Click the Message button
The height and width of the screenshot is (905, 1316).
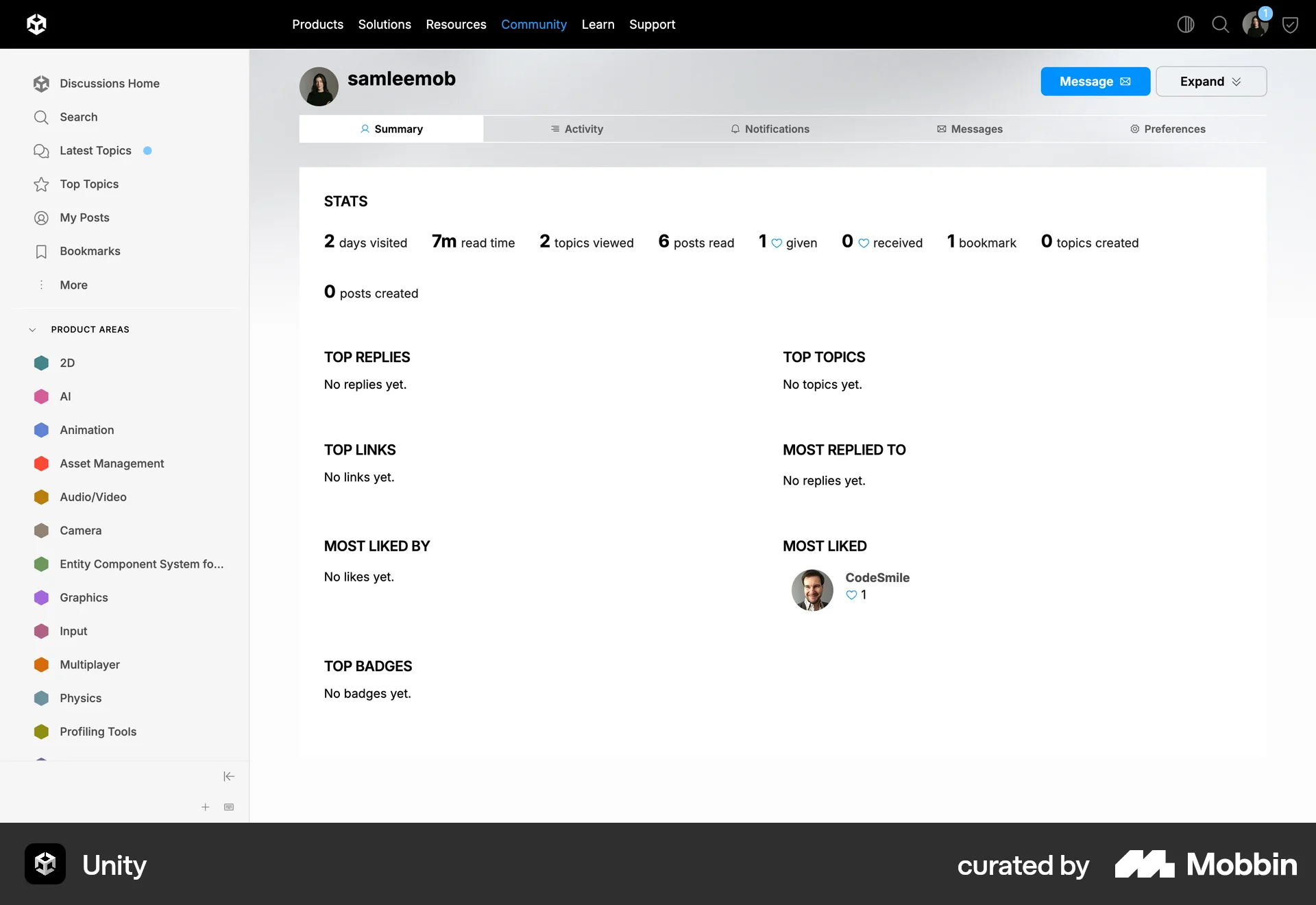(x=1094, y=82)
